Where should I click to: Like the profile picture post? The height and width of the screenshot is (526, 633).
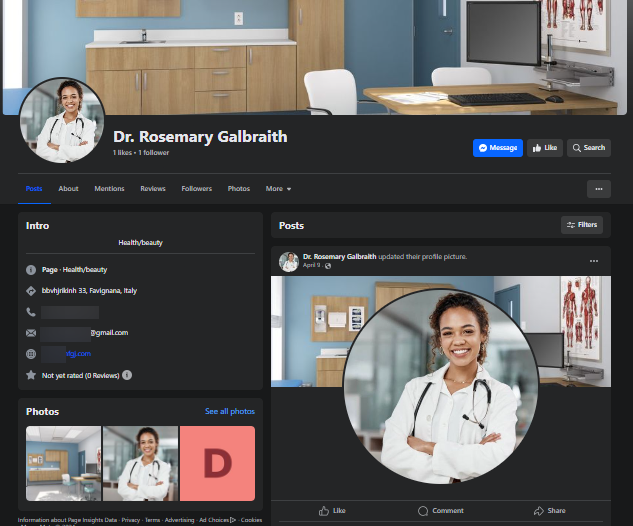[x=332, y=511]
